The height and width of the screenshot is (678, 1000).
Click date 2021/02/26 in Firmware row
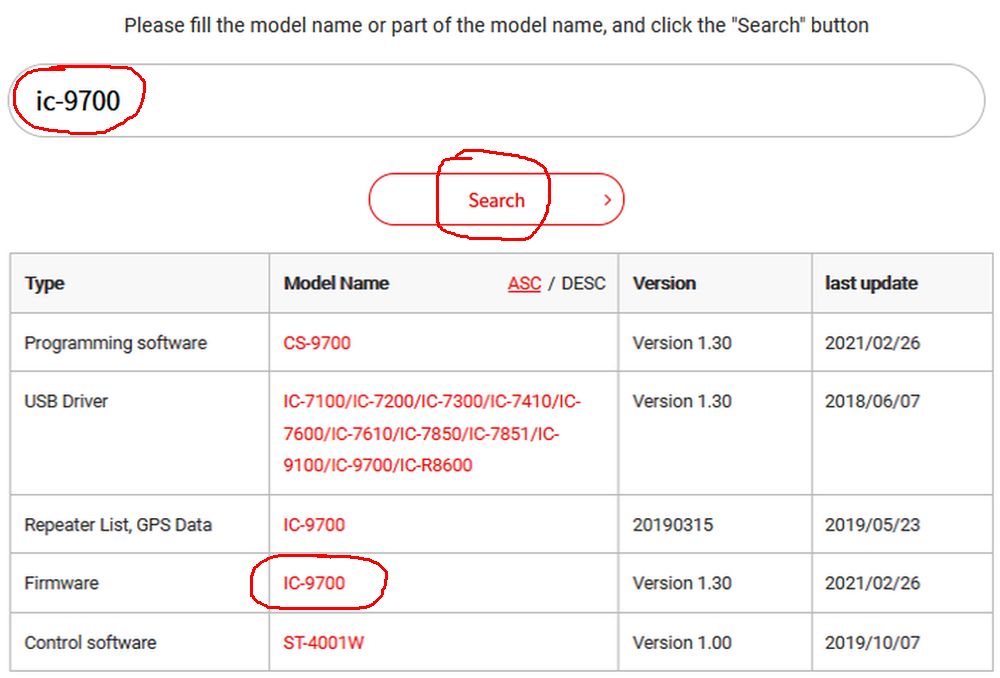pos(872,583)
